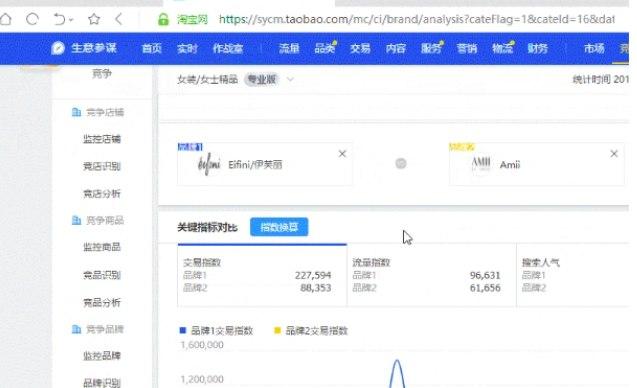Expand the 女装/女士精品 category dropdown

[x=290, y=79]
